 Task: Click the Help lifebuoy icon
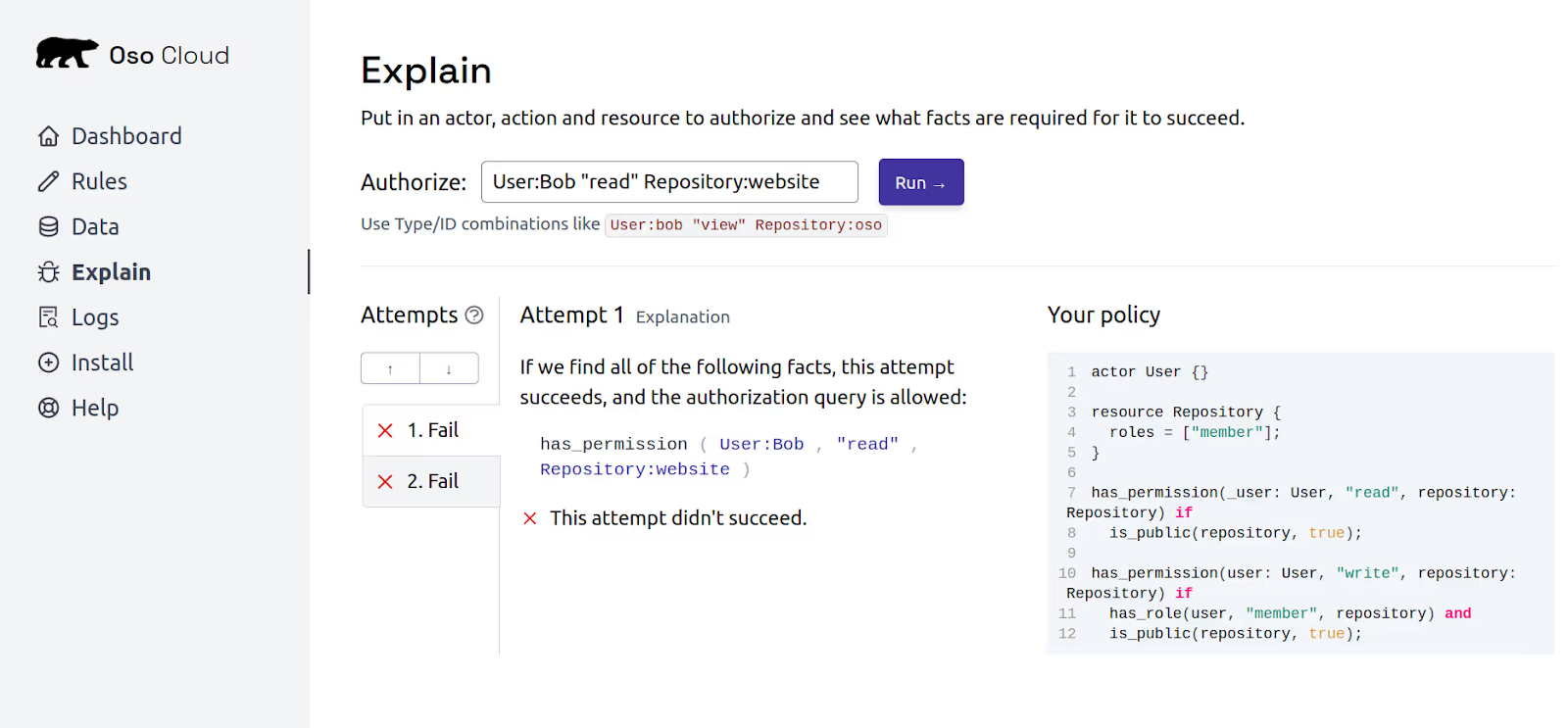[x=49, y=408]
